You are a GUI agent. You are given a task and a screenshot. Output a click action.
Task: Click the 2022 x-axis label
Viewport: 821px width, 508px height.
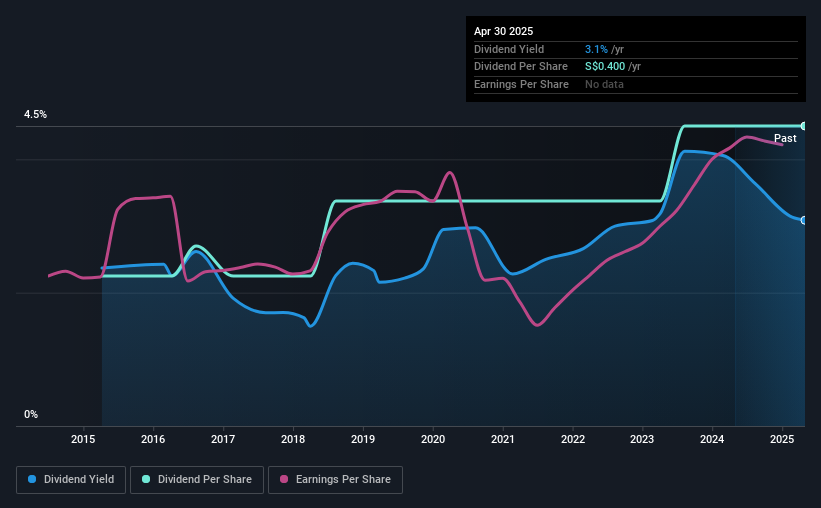pyautogui.click(x=573, y=439)
